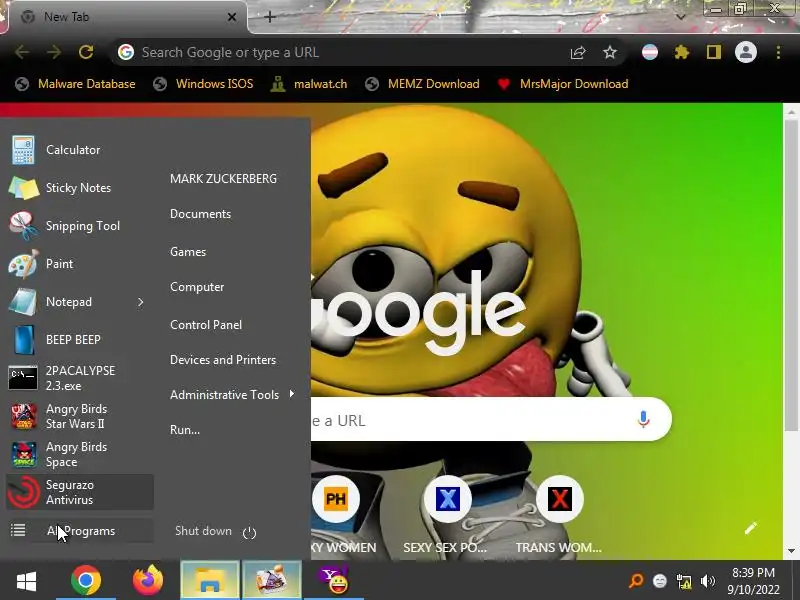
Task: Open the Snipping Tool
Action: [79, 226]
